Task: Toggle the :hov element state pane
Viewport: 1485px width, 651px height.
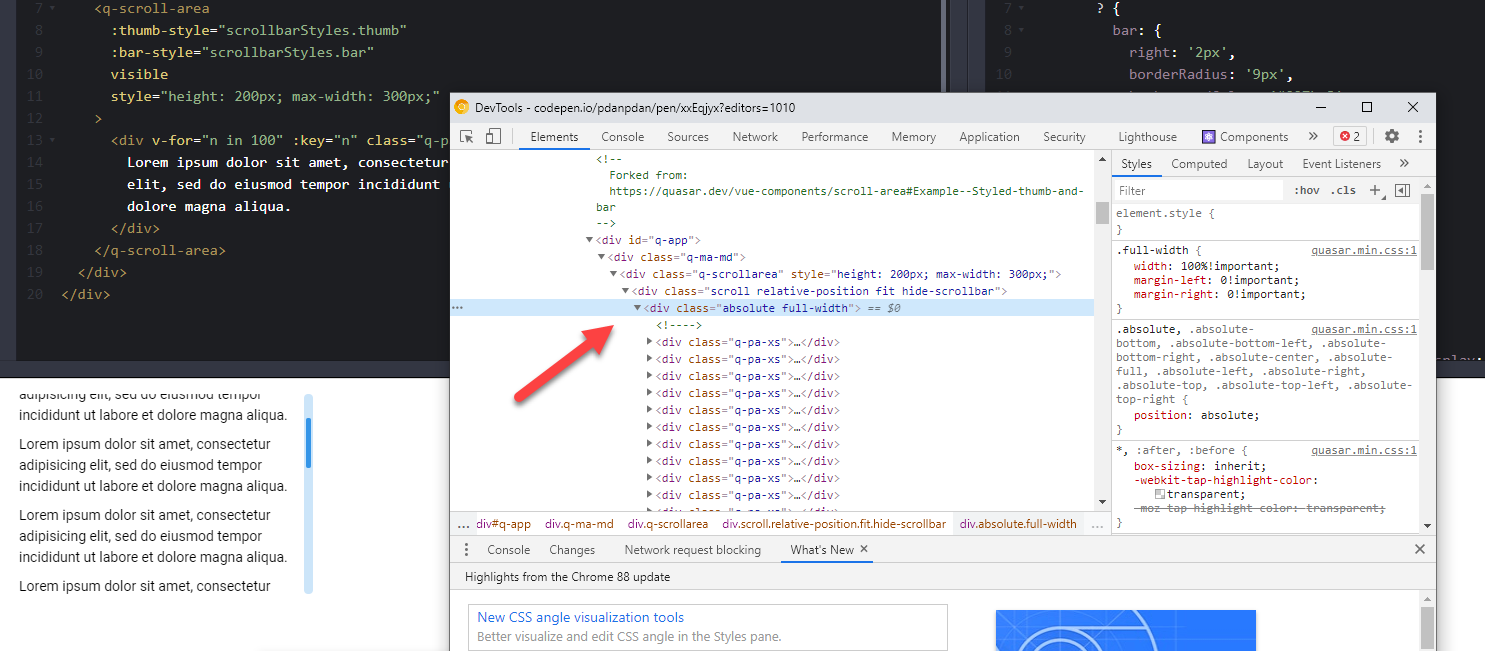Action: coord(1306,189)
